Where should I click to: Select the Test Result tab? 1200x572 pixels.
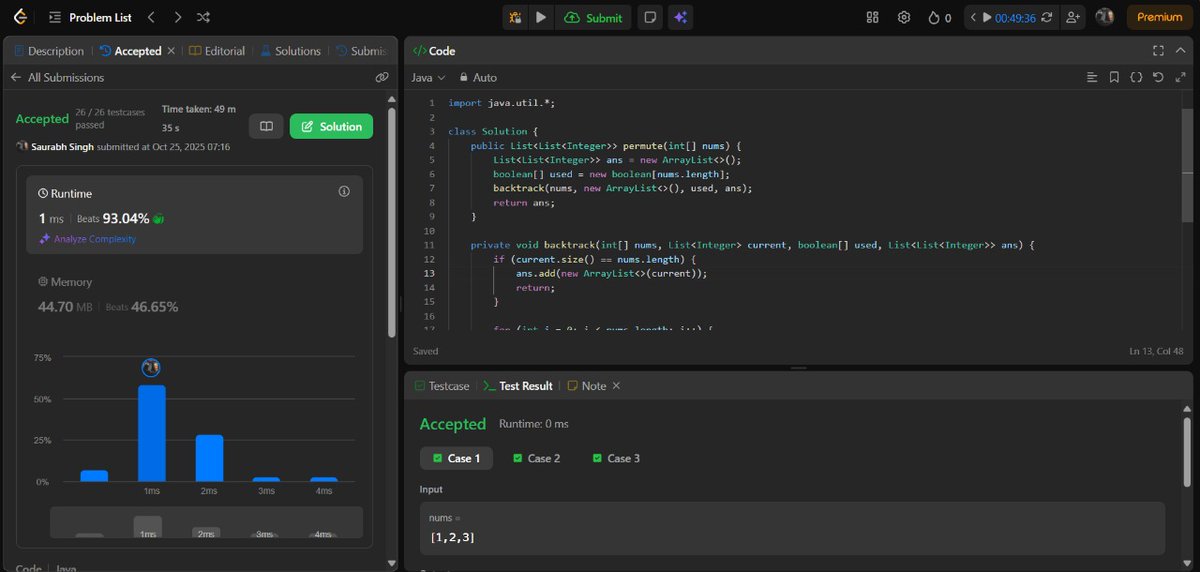click(517, 386)
